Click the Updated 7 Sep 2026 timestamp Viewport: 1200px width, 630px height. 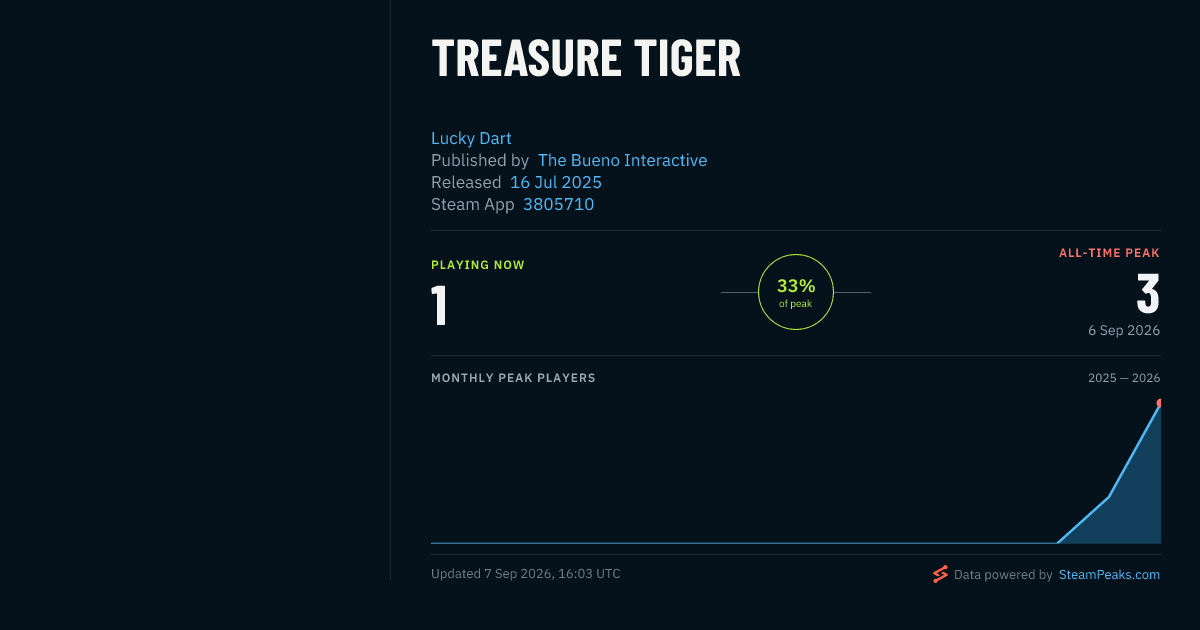(526, 574)
